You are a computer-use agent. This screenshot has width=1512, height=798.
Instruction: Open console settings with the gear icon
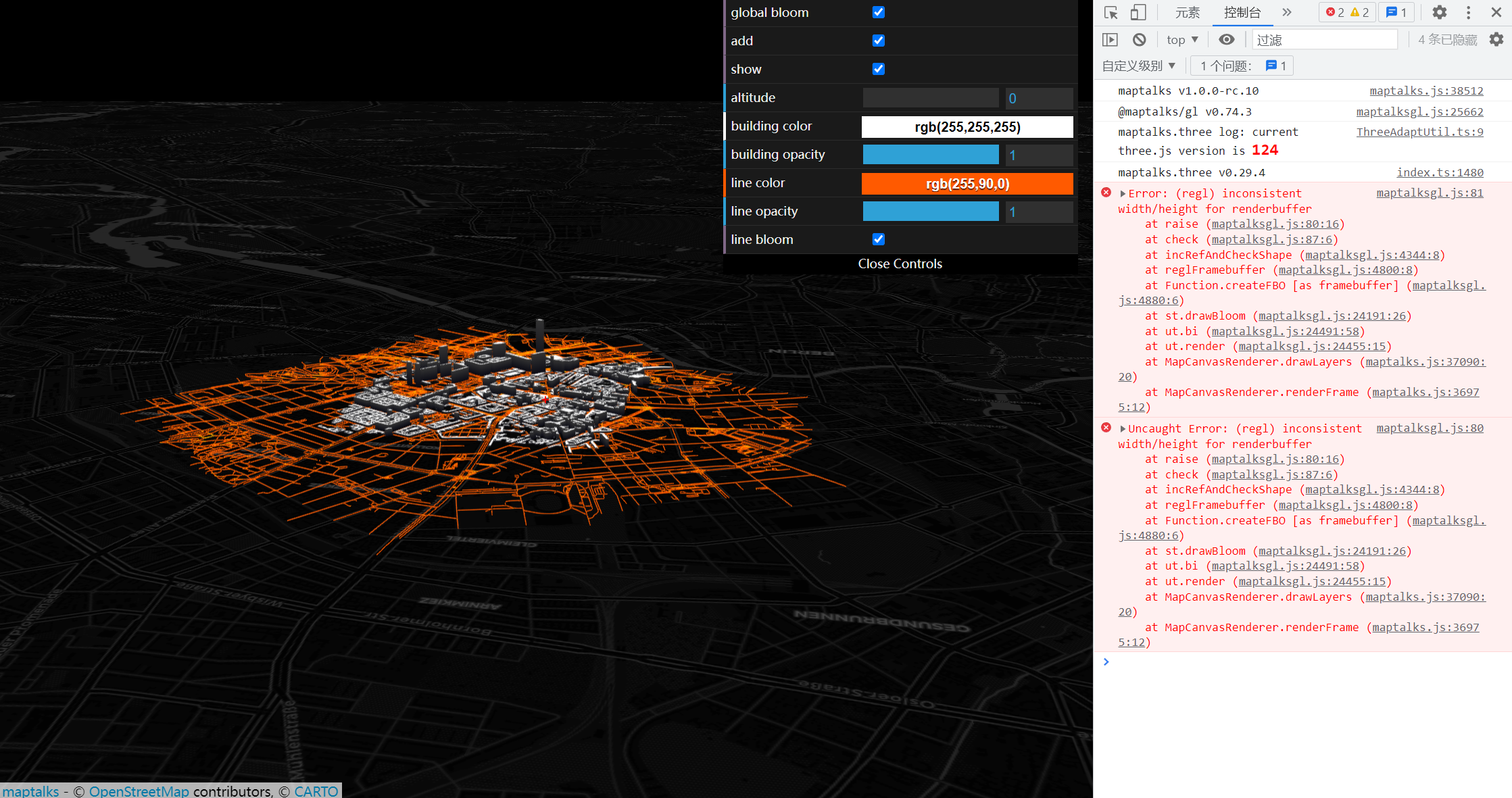(x=1496, y=39)
